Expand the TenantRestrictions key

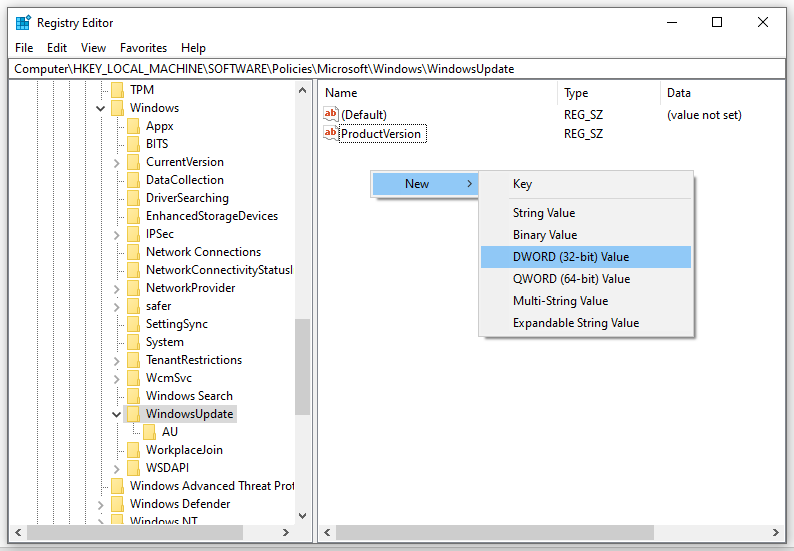coord(116,361)
